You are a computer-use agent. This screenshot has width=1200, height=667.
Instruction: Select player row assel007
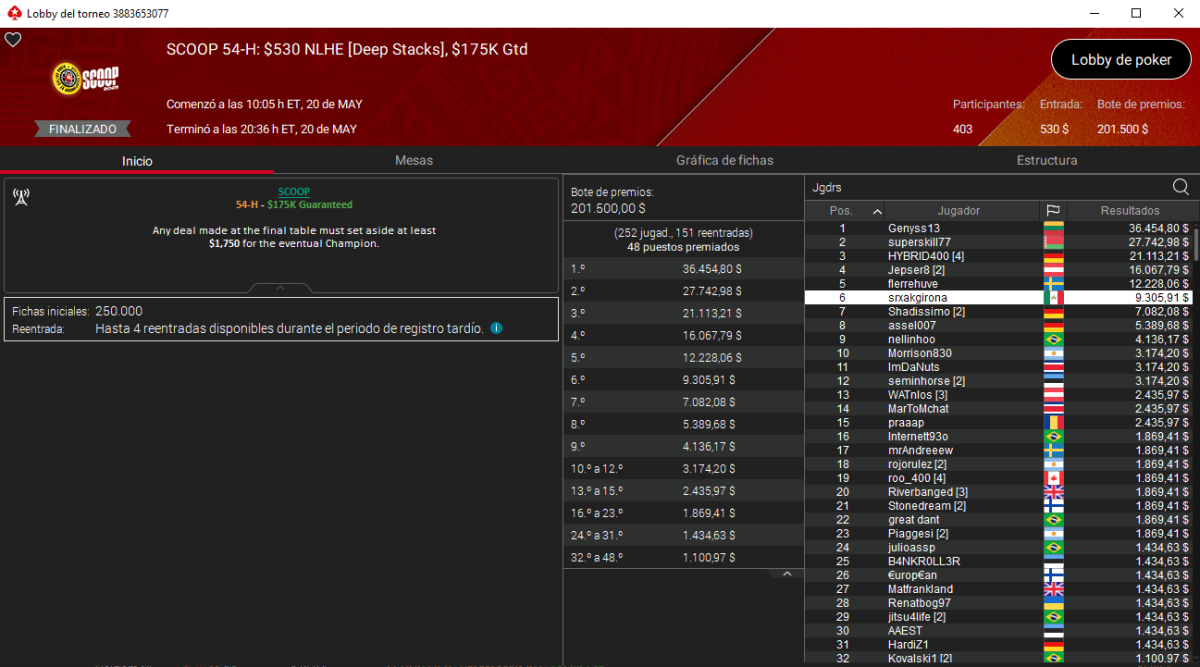[x=998, y=326]
